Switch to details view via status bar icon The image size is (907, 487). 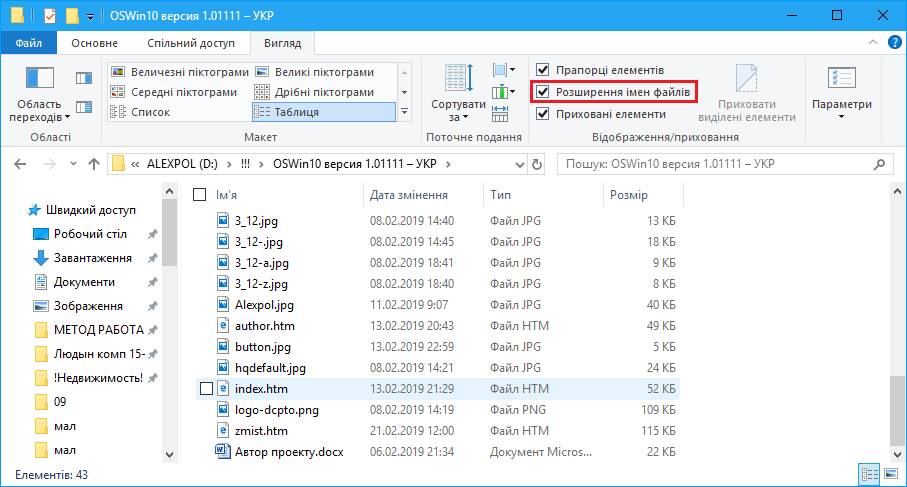tap(870, 475)
